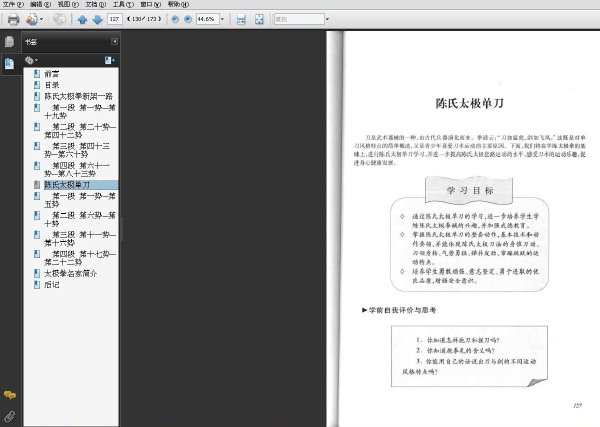The image size is (600, 427).
Task: Click the bookmark icon beside 陈氏太极拳新架一路
Action: pos(37,96)
